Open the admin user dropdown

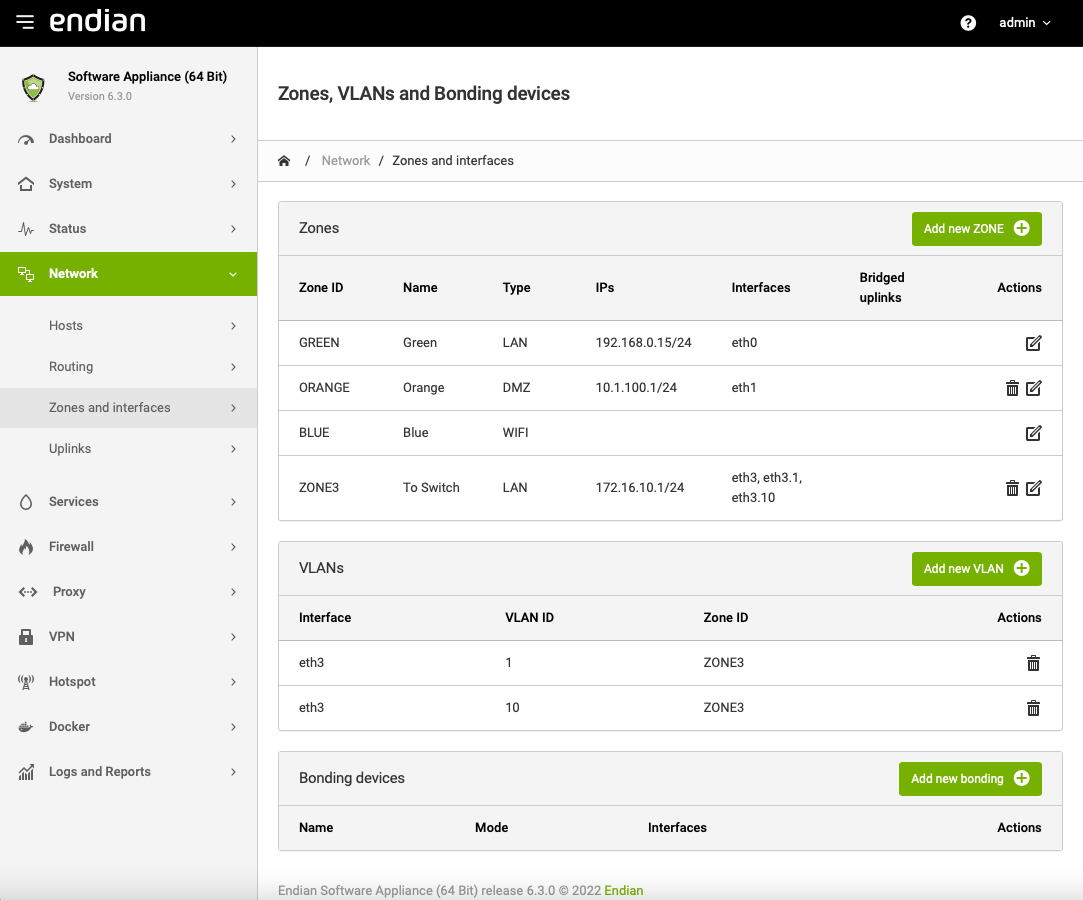(x=1025, y=23)
